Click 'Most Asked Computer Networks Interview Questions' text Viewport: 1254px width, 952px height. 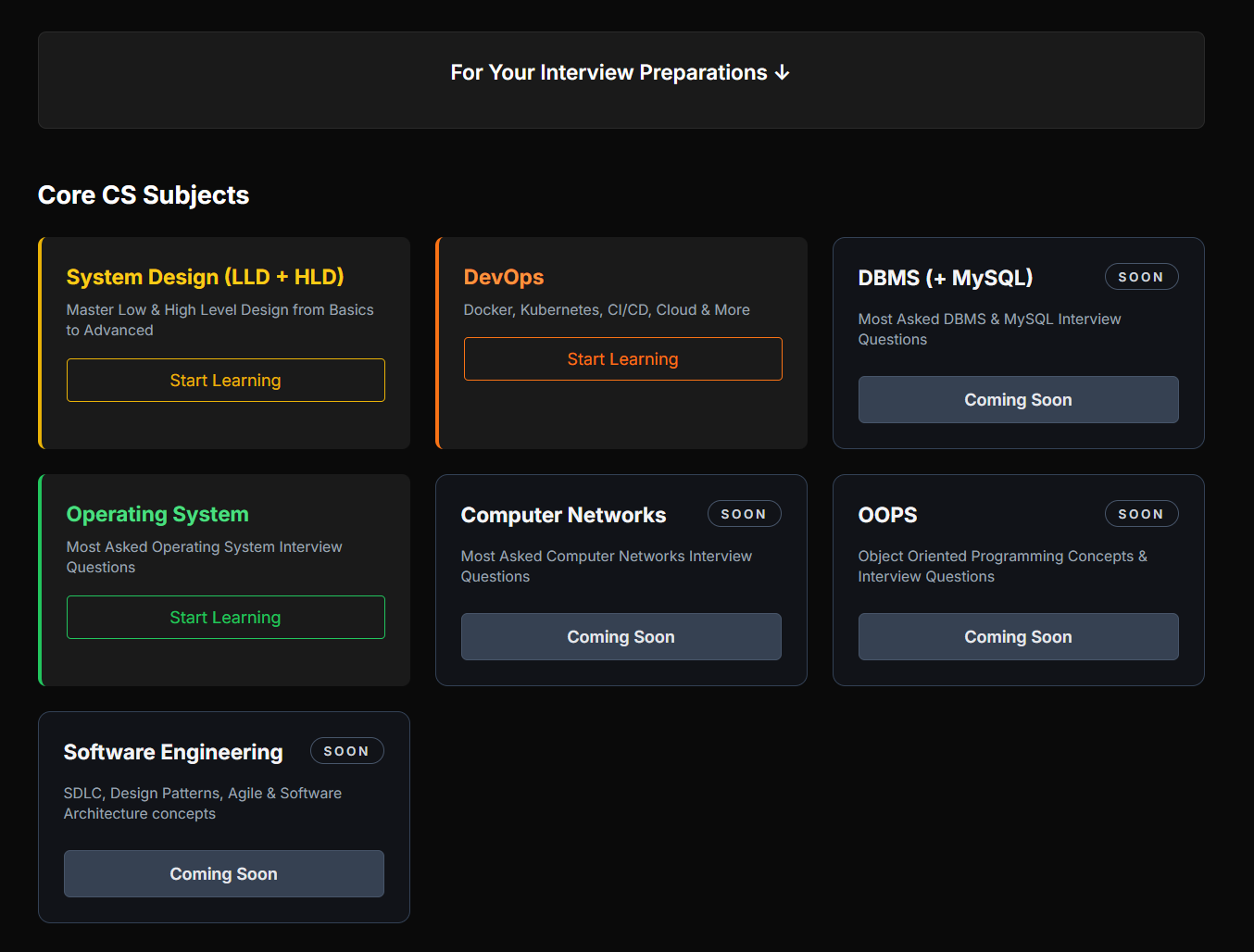(607, 566)
